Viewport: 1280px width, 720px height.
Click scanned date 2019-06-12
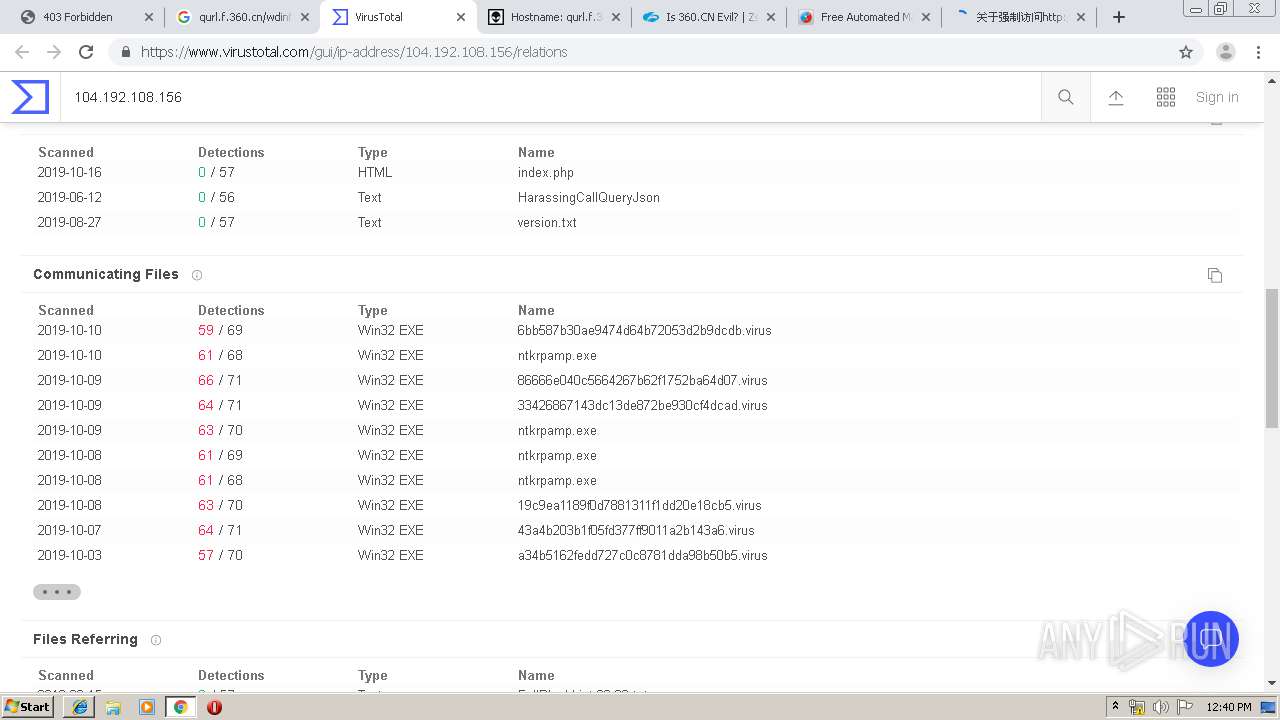point(70,198)
